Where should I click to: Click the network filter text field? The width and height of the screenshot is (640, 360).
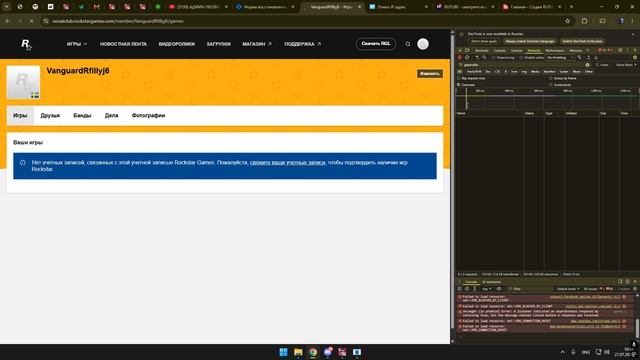click(524, 65)
